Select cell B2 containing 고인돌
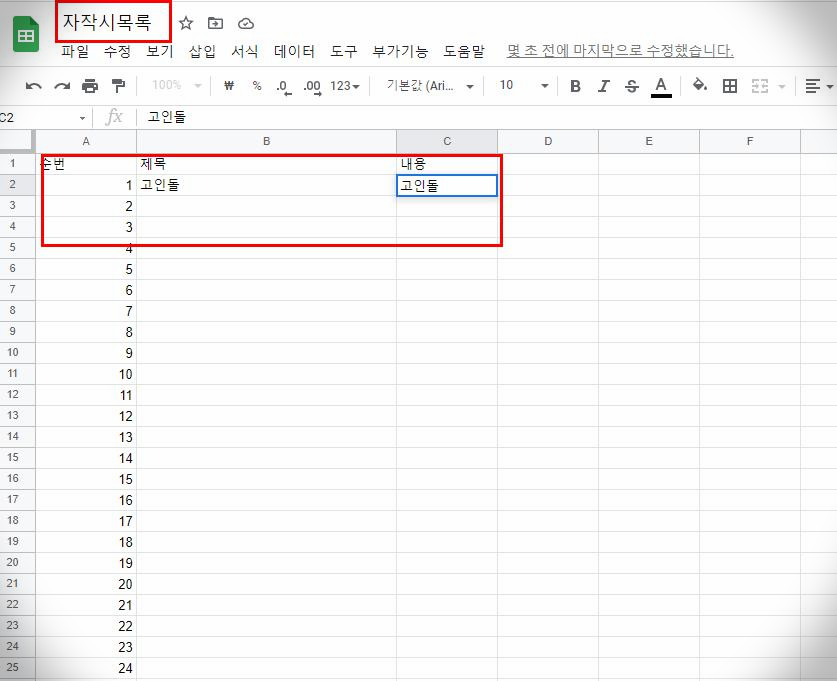The image size is (837, 681). [x=266, y=185]
